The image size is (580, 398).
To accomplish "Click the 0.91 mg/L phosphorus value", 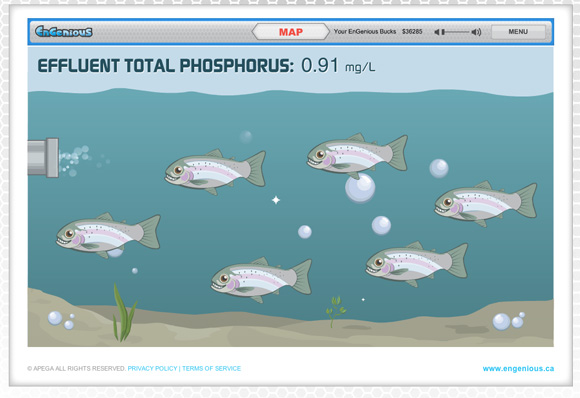I will [338, 66].
